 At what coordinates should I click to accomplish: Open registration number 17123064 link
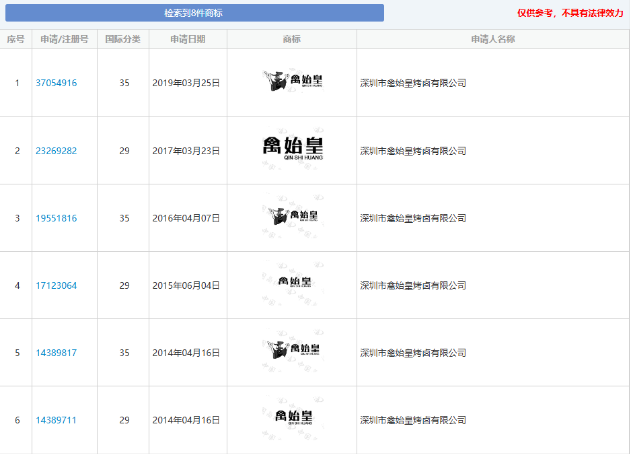[x=56, y=286]
